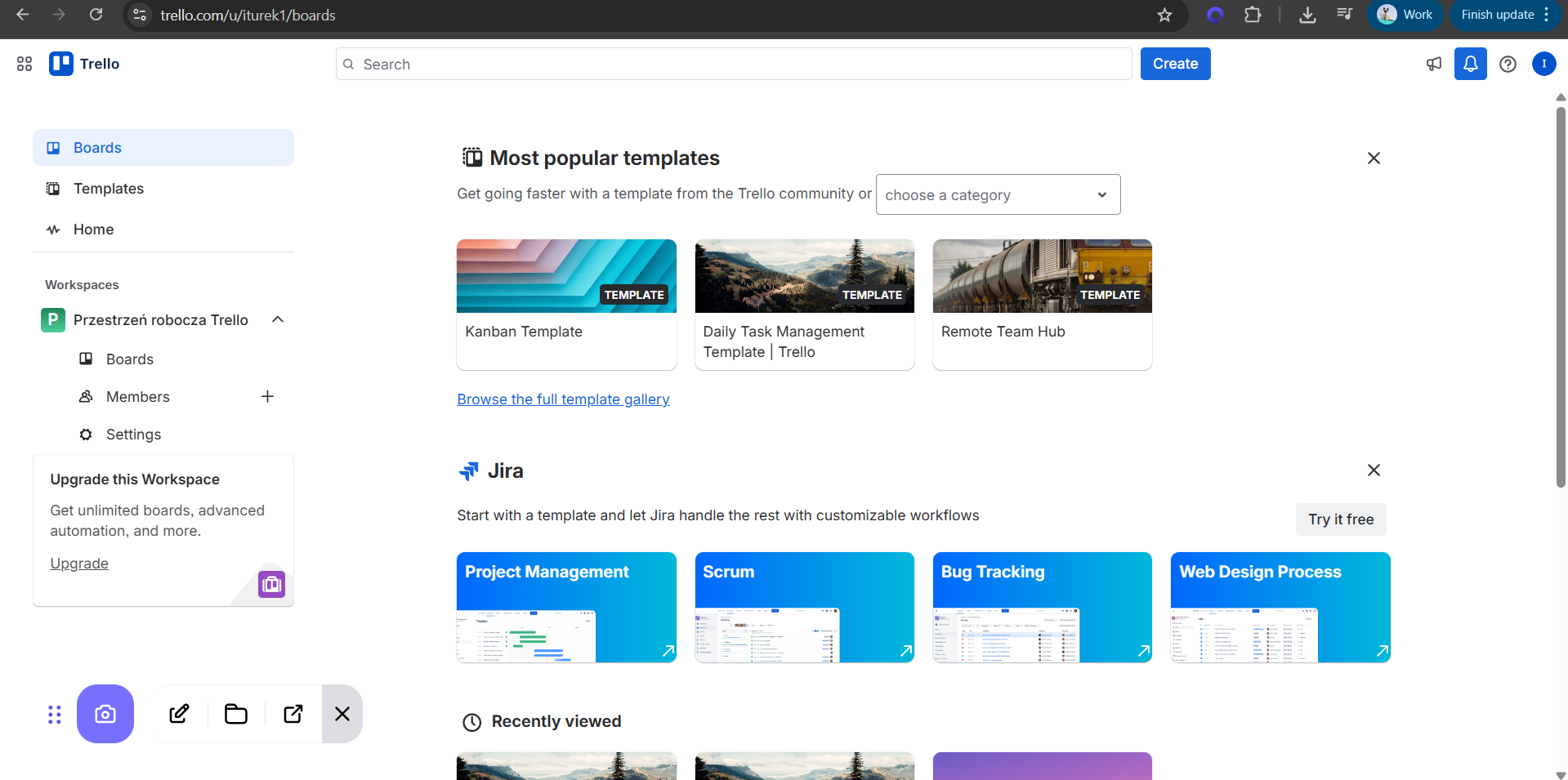Screen dimensions: 1568x780
Task: Open Jira Web Design Process template
Action: point(1280,607)
